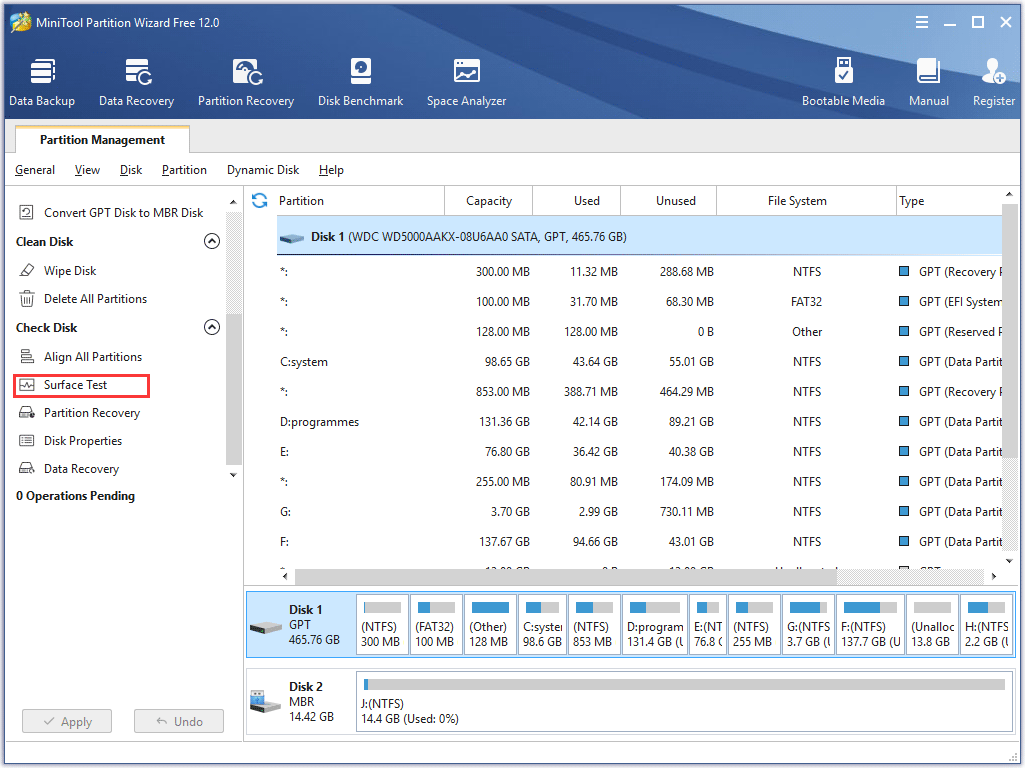Open the Dynamic Disk menu
This screenshot has width=1025, height=768.
(x=263, y=170)
